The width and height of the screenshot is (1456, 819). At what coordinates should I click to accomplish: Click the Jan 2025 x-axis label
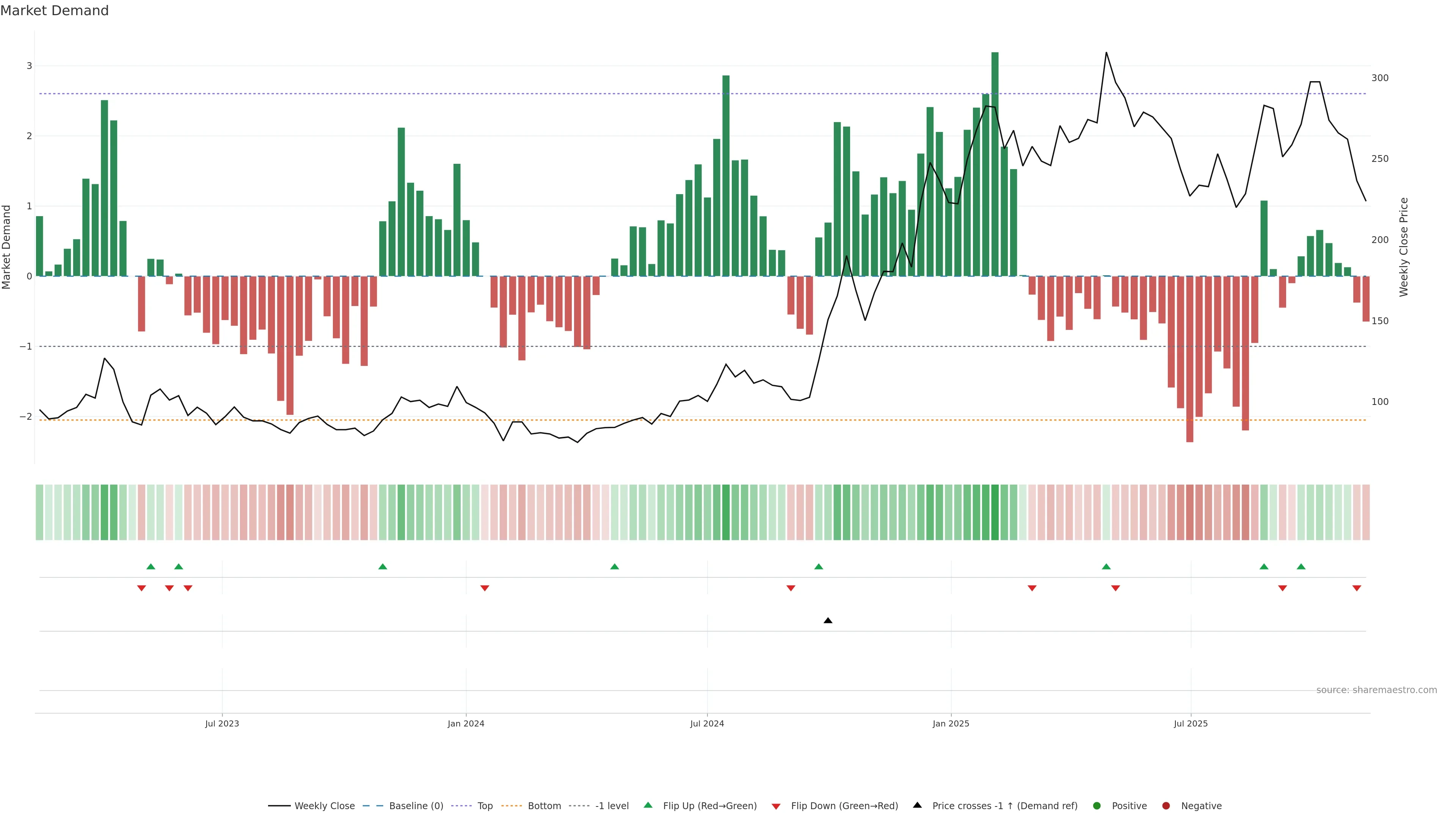951,723
